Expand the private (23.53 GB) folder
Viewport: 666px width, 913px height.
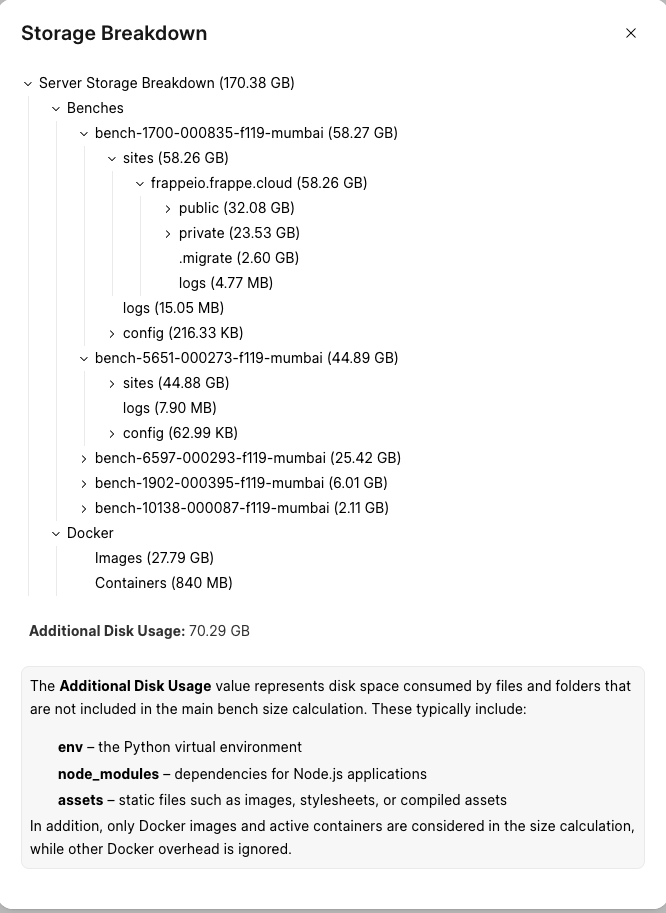tap(168, 233)
